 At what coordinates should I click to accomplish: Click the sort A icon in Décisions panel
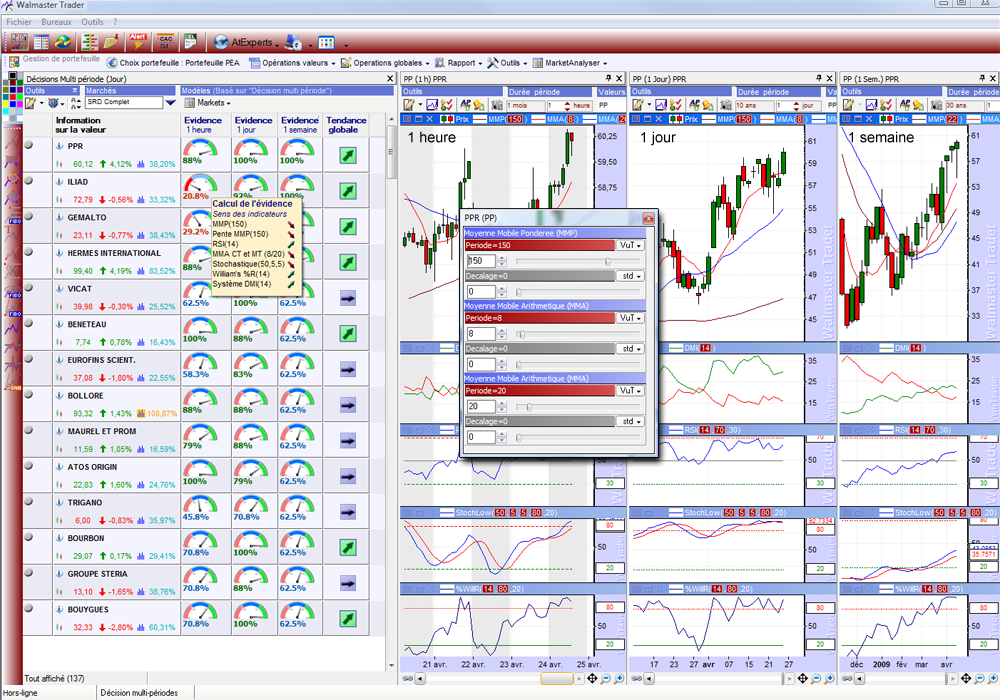pyautogui.click(x=76, y=103)
